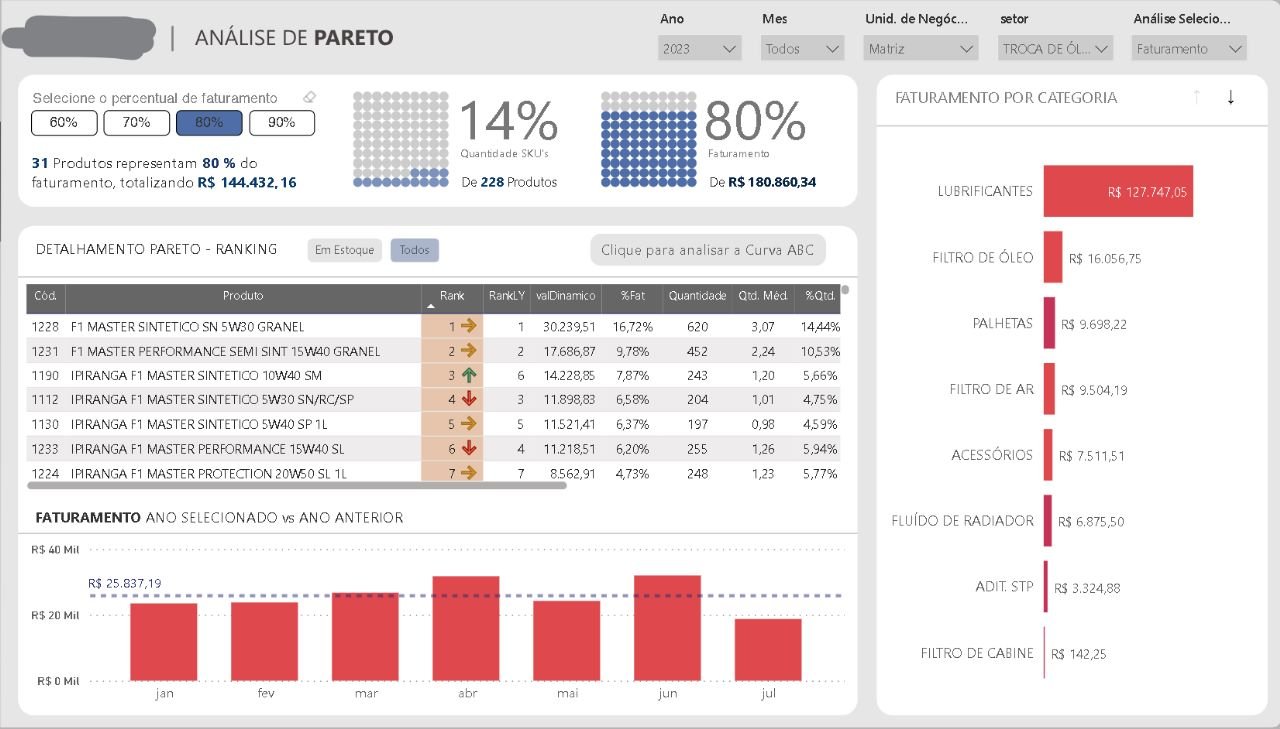Click the sort triangle in Rank column header
1280x729 pixels.
click(x=431, y=305)
